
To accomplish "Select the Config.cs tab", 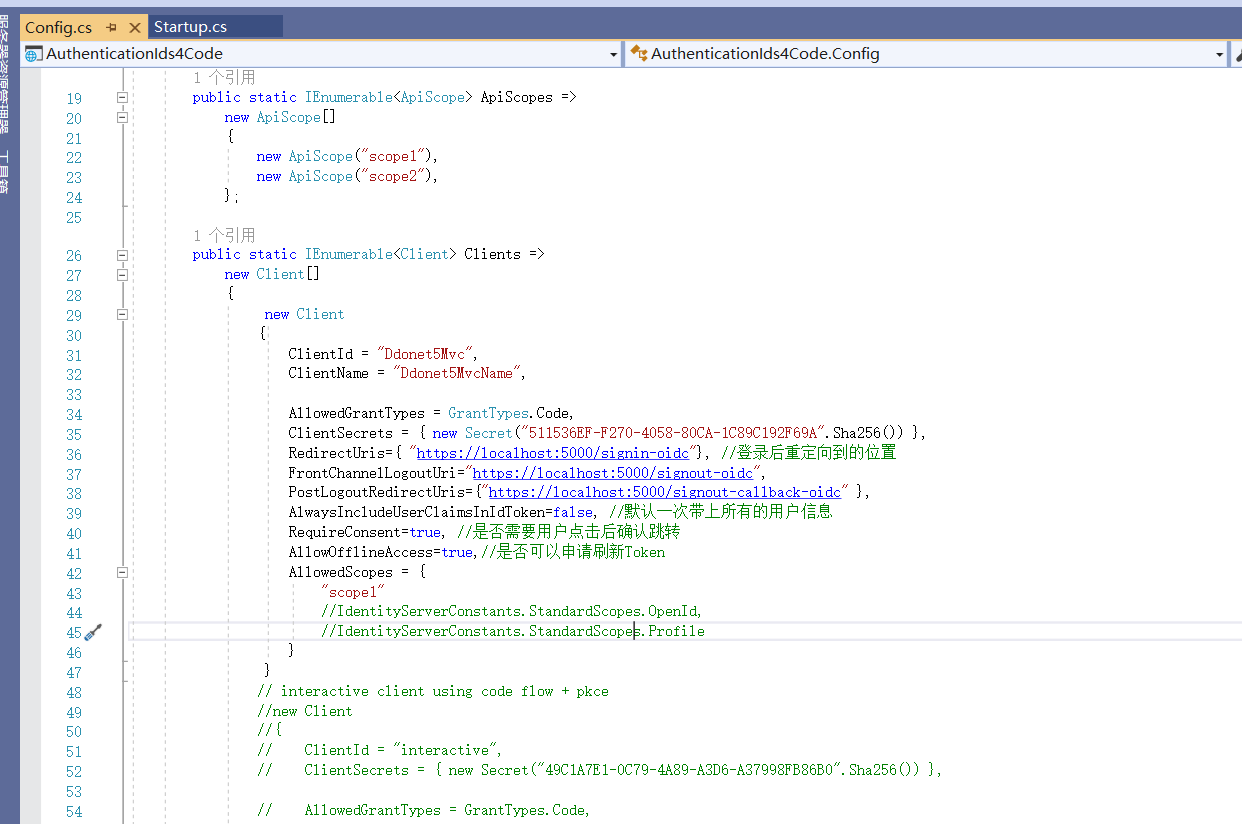I will pyautogui.click(x=58, y=27).
